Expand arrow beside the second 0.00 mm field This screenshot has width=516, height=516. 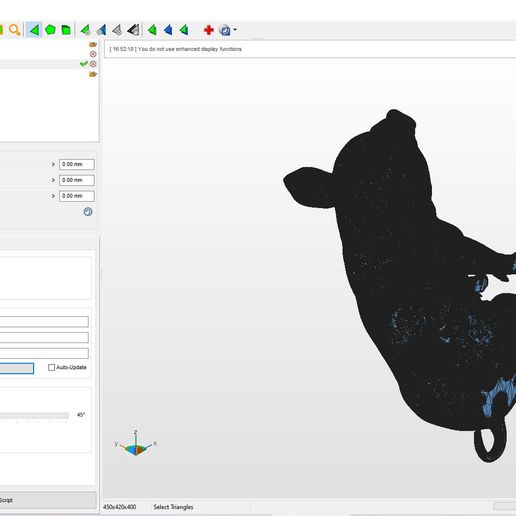click(53, 180)
